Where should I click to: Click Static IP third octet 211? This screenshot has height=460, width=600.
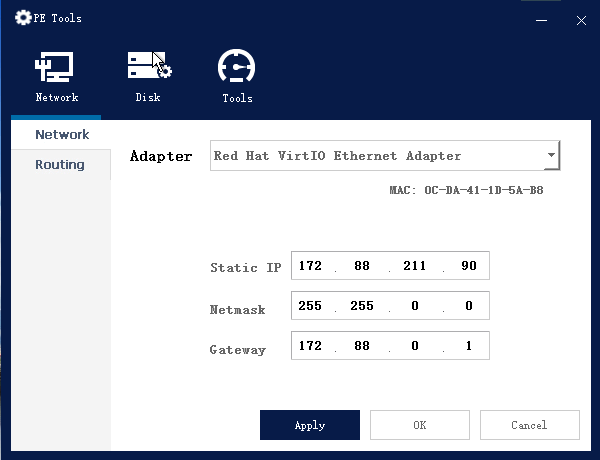[x=415, y=267]
